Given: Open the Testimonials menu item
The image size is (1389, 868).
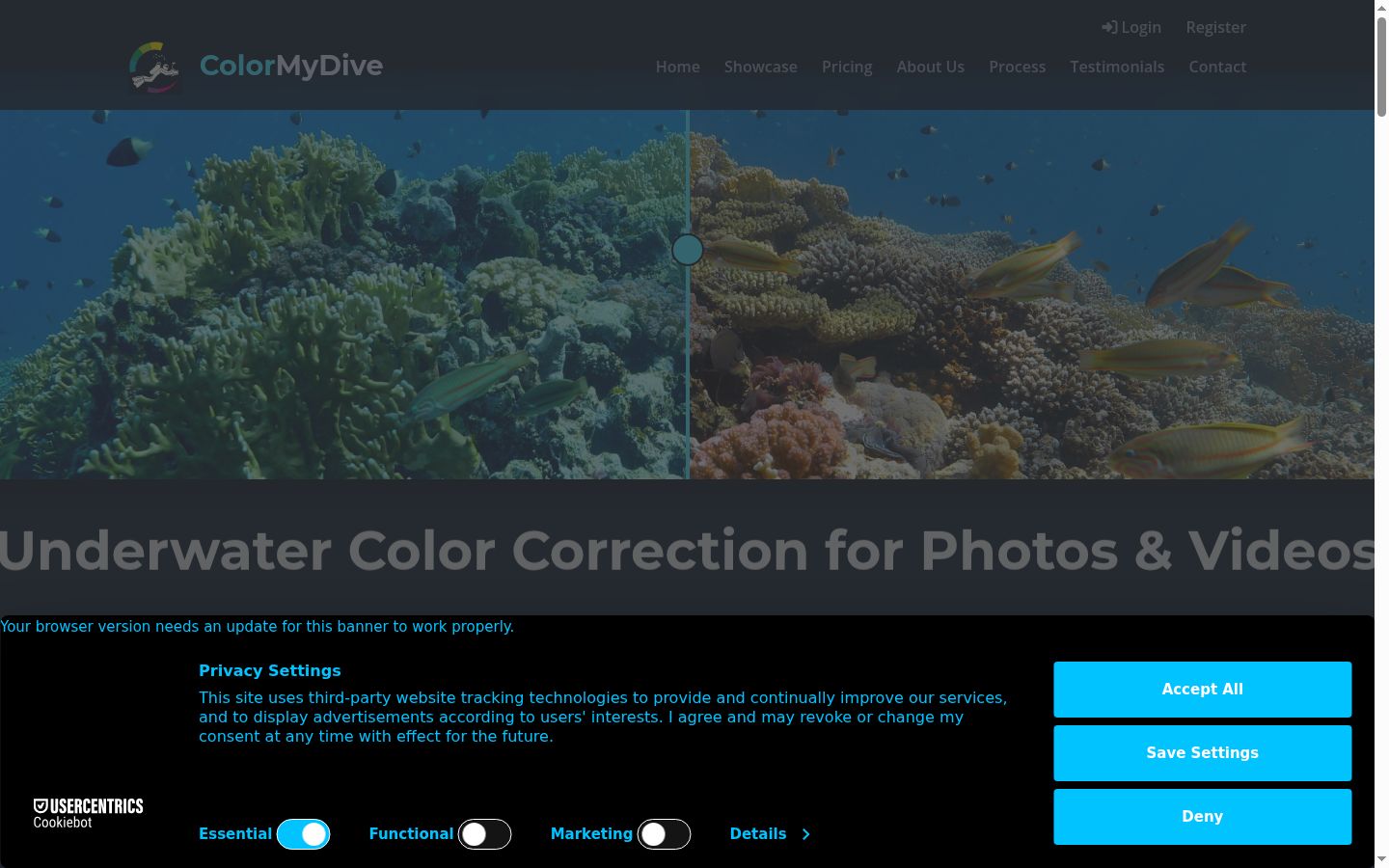Looking at the screenshot, I should pos(1117,67).
